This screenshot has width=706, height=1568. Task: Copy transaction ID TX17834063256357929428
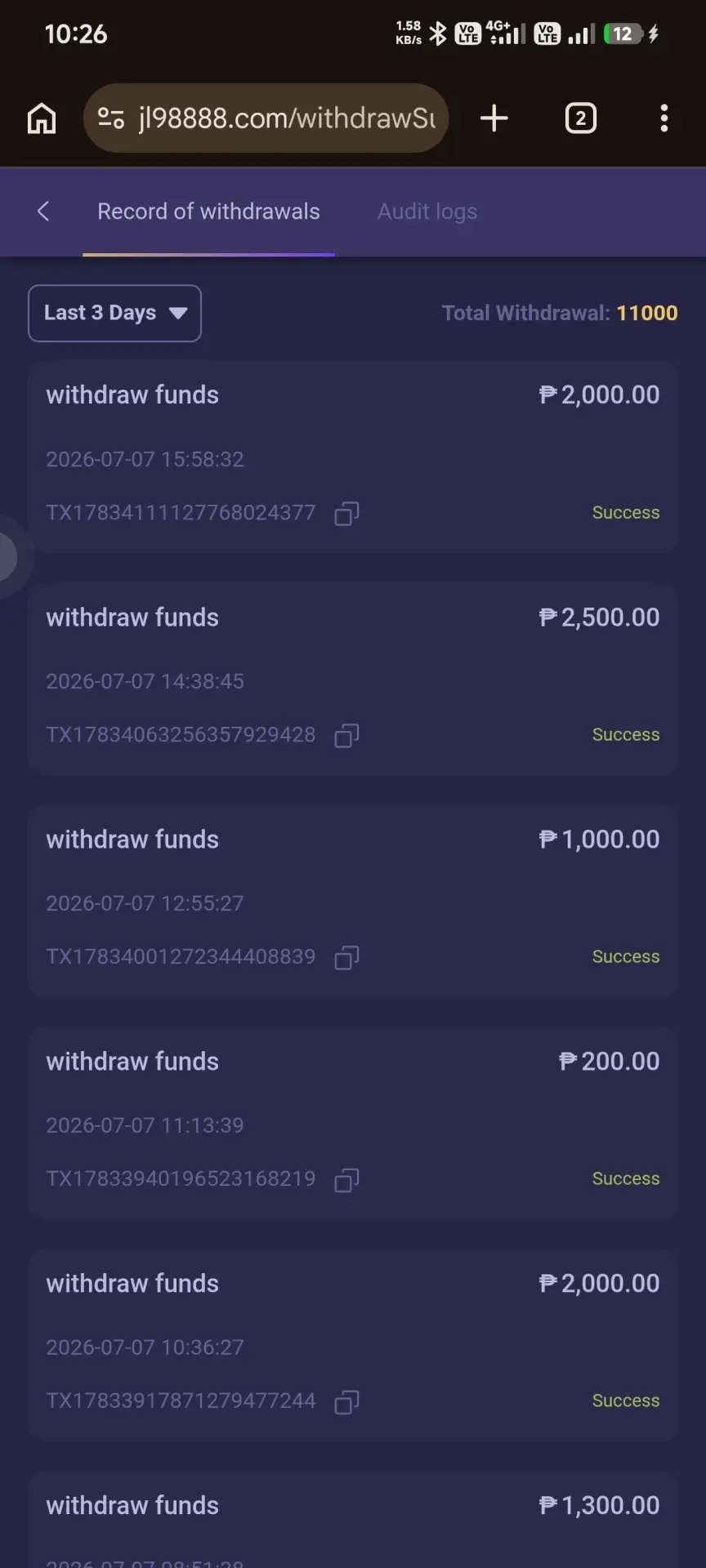pyautogui.click(x=347, y=736)
